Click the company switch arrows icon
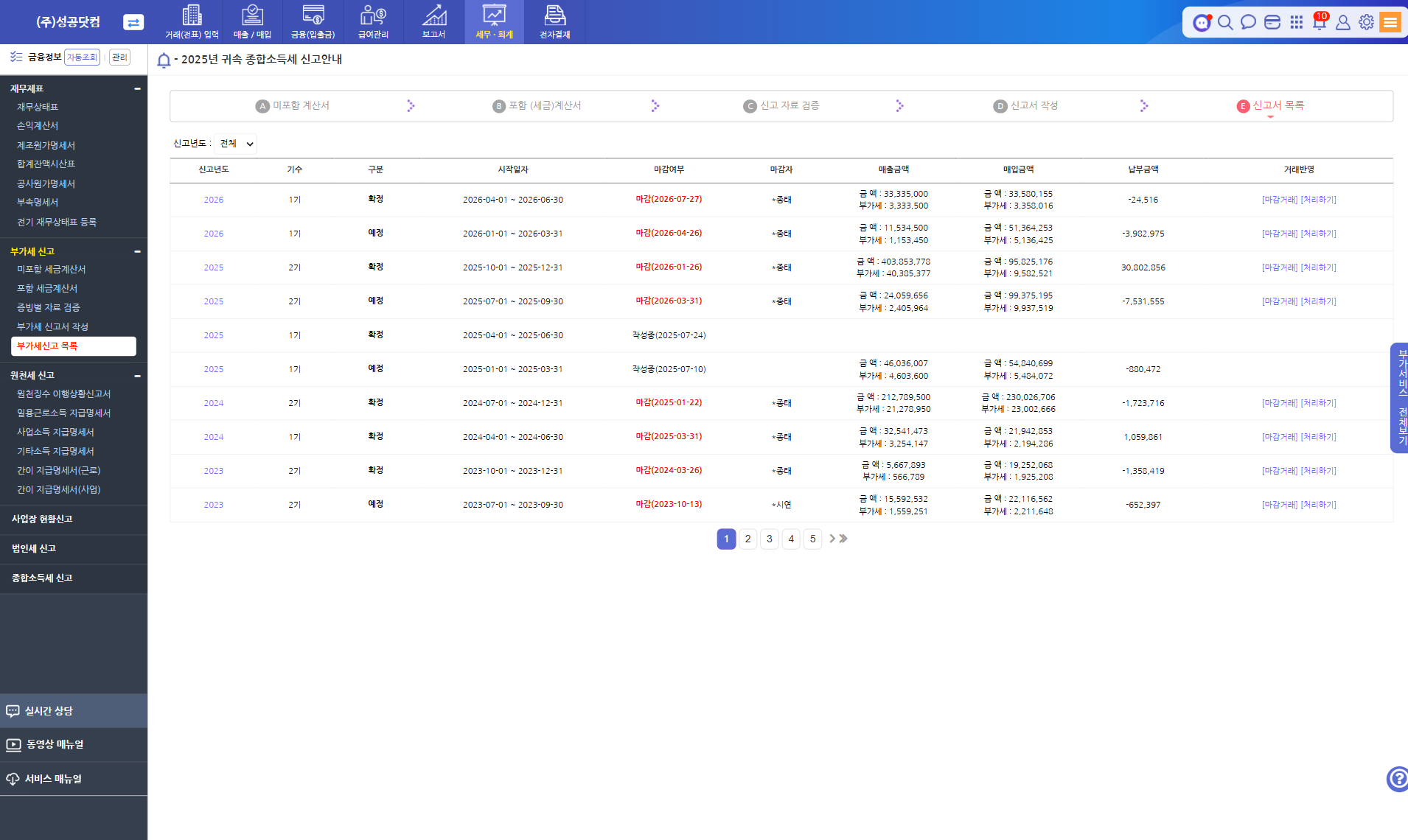Viewport: 1408px width, 840px height. pos(133,22)
